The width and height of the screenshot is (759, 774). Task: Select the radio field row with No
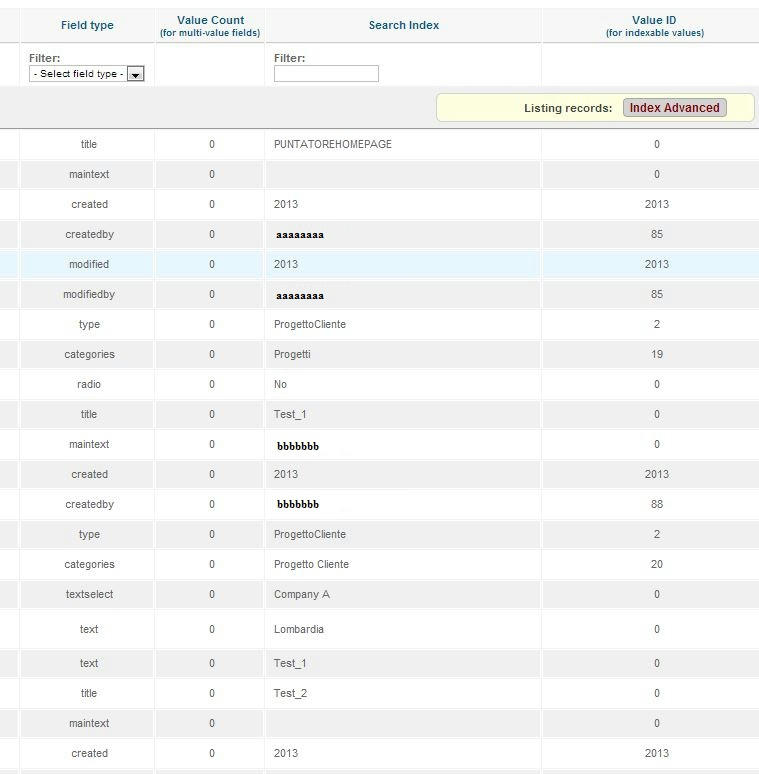pyautogui.click(x=380, y=384)
